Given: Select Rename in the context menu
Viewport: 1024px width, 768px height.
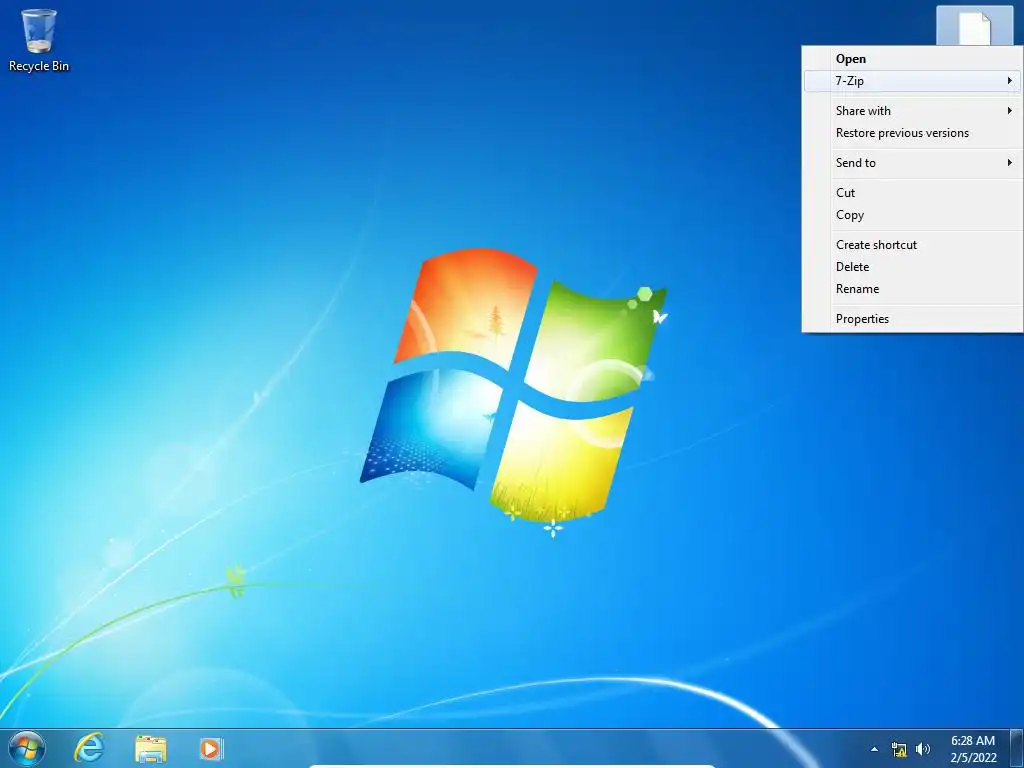Looking at the screenshot, I should (913, 289).
